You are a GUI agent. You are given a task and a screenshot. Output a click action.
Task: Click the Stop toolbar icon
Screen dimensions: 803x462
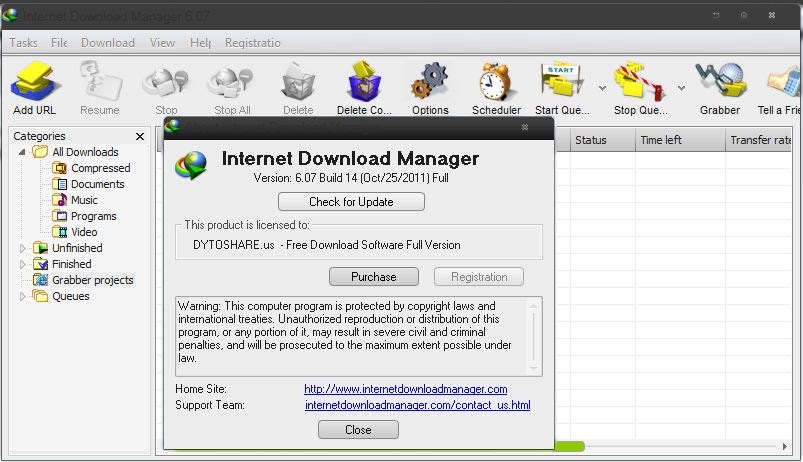(165, 82)
